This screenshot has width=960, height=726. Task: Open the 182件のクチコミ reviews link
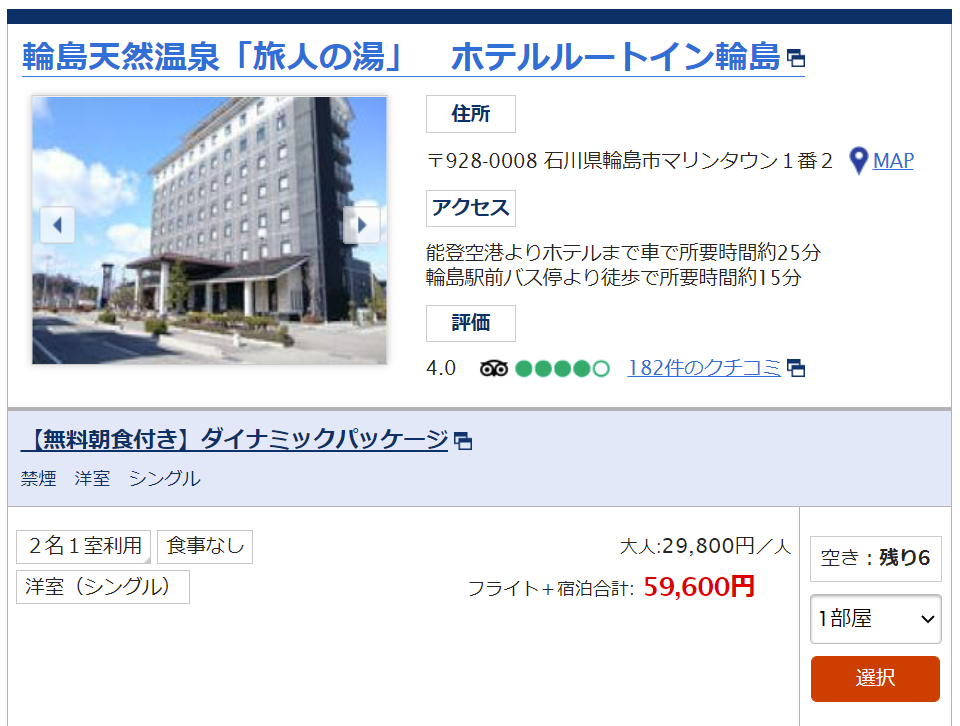pyautogui.click(x=704, y=368)
